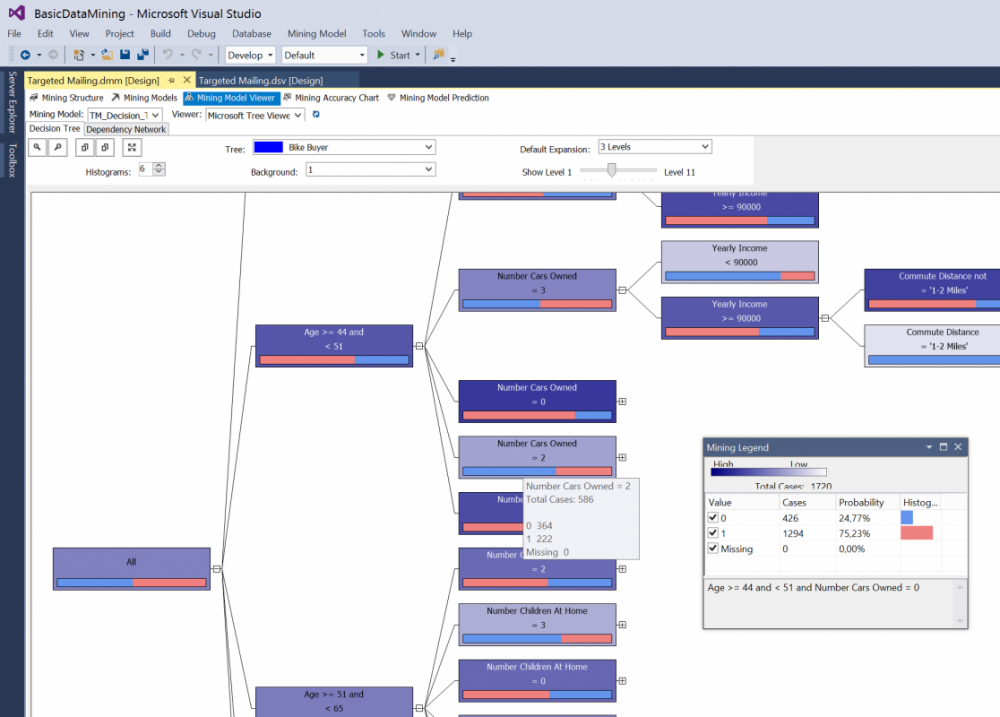Screen dimensions: 1000x717
Task: Expand the Number Children At Home = 0 node
Action: point(622,681)
